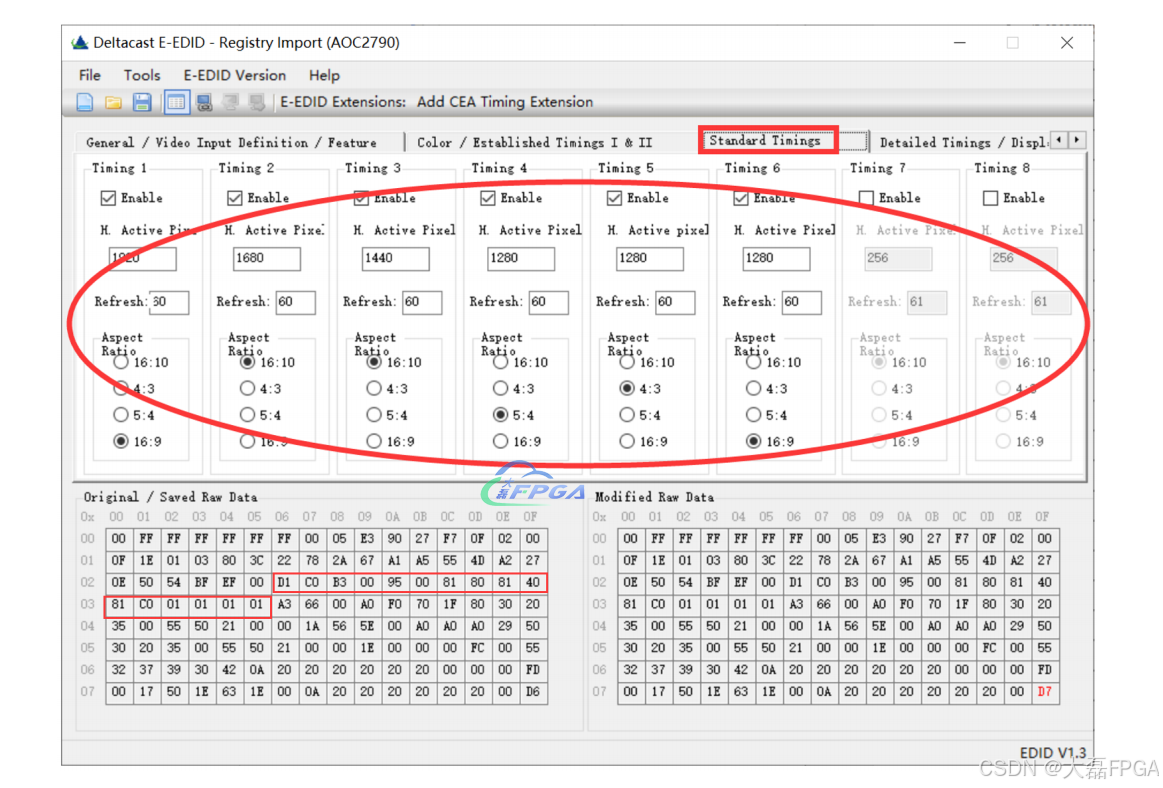Enable the Timing 8 checkbox
Viewport: 1163px width, 788px height.
tap(990, 198)
